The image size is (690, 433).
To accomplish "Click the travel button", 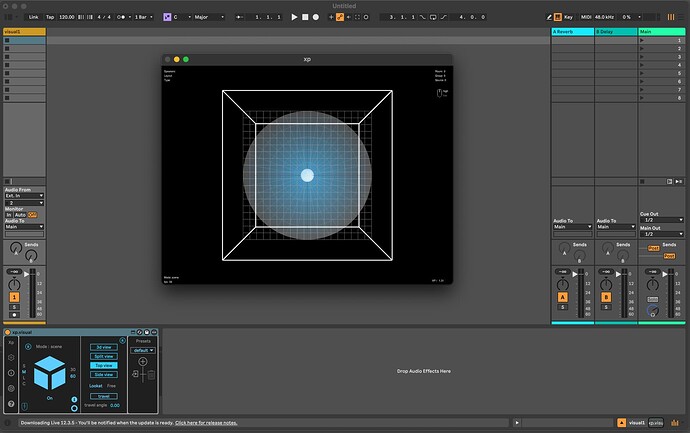I will (x=104, y=395).
